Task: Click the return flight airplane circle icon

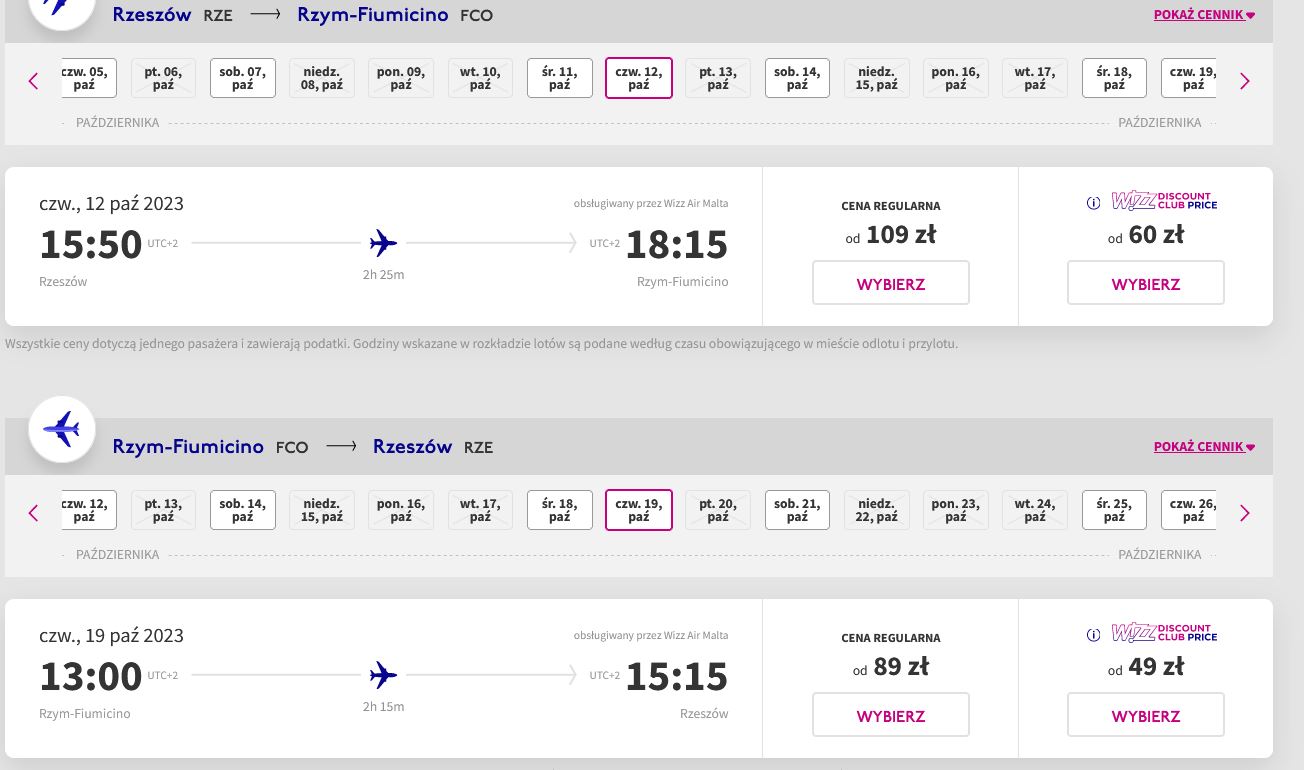Action: pos(62,430)
